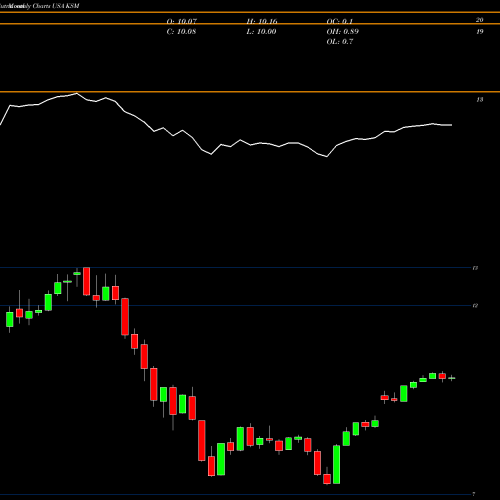Click the 12 label on the lower price axis

[x=475, y=306]
